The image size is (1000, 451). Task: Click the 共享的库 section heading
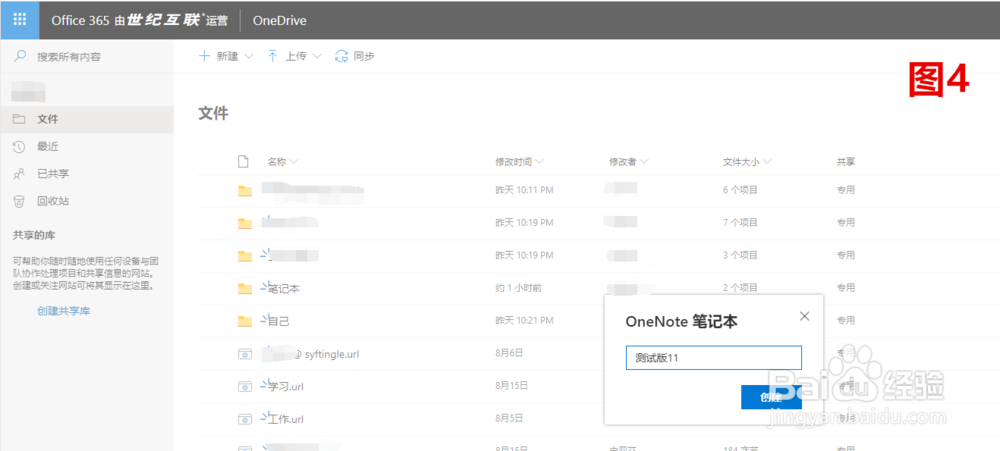(34, 235)
